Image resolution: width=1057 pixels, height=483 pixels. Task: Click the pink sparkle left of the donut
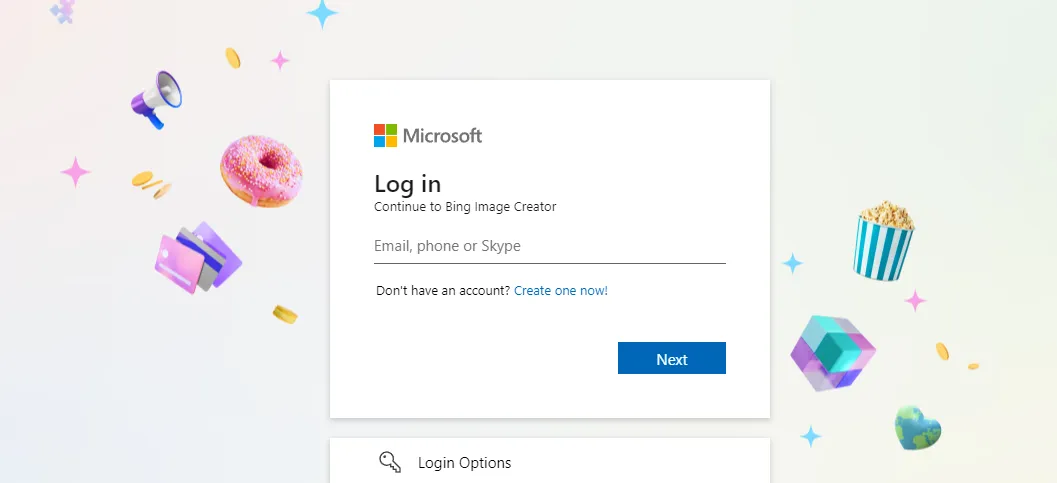tap(76, 172)
